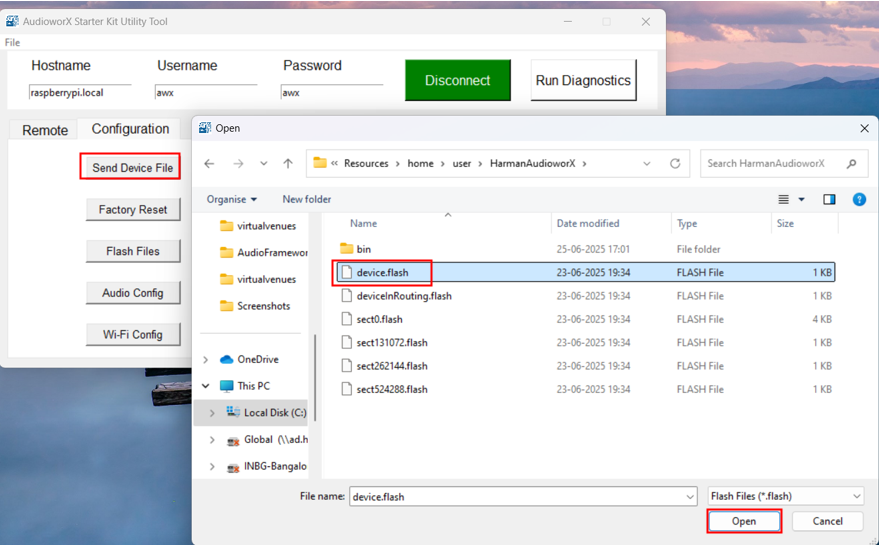The image size is (879, 547).
Task: Select the Global network drive
Action: pyautogui.click(x=267, y=440)
